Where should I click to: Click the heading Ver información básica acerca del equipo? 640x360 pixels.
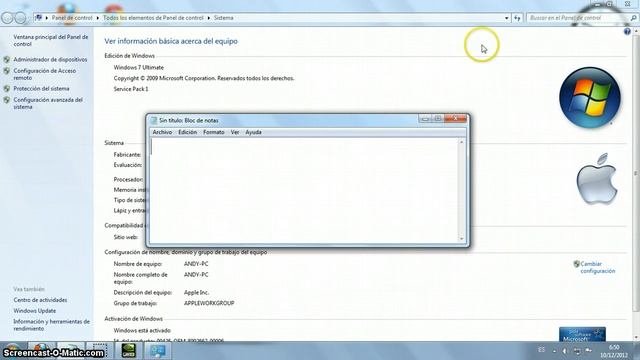coord(171,41)
